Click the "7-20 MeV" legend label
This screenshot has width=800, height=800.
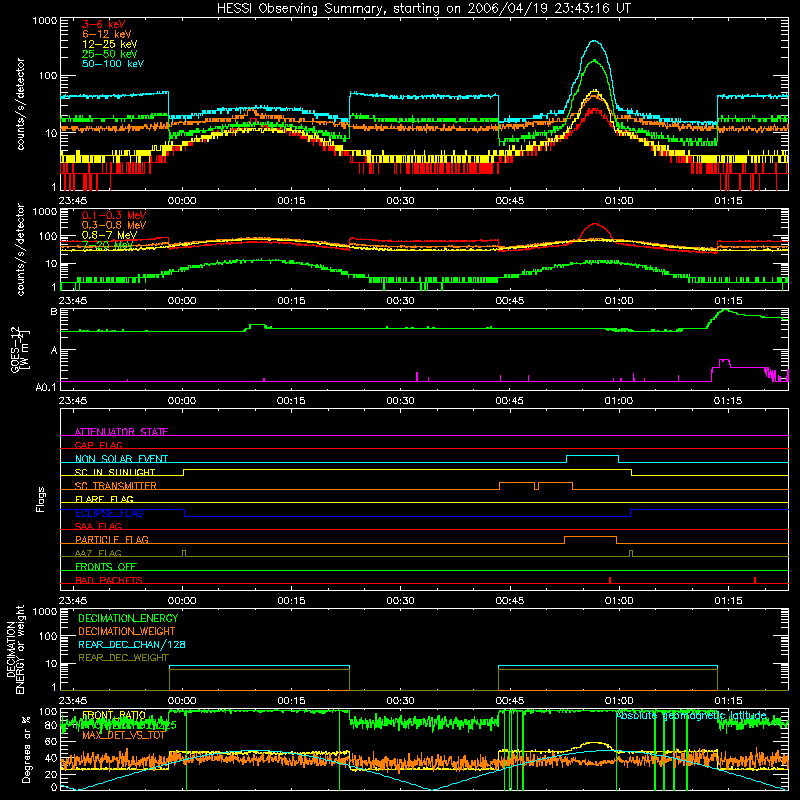coord(107,245)
